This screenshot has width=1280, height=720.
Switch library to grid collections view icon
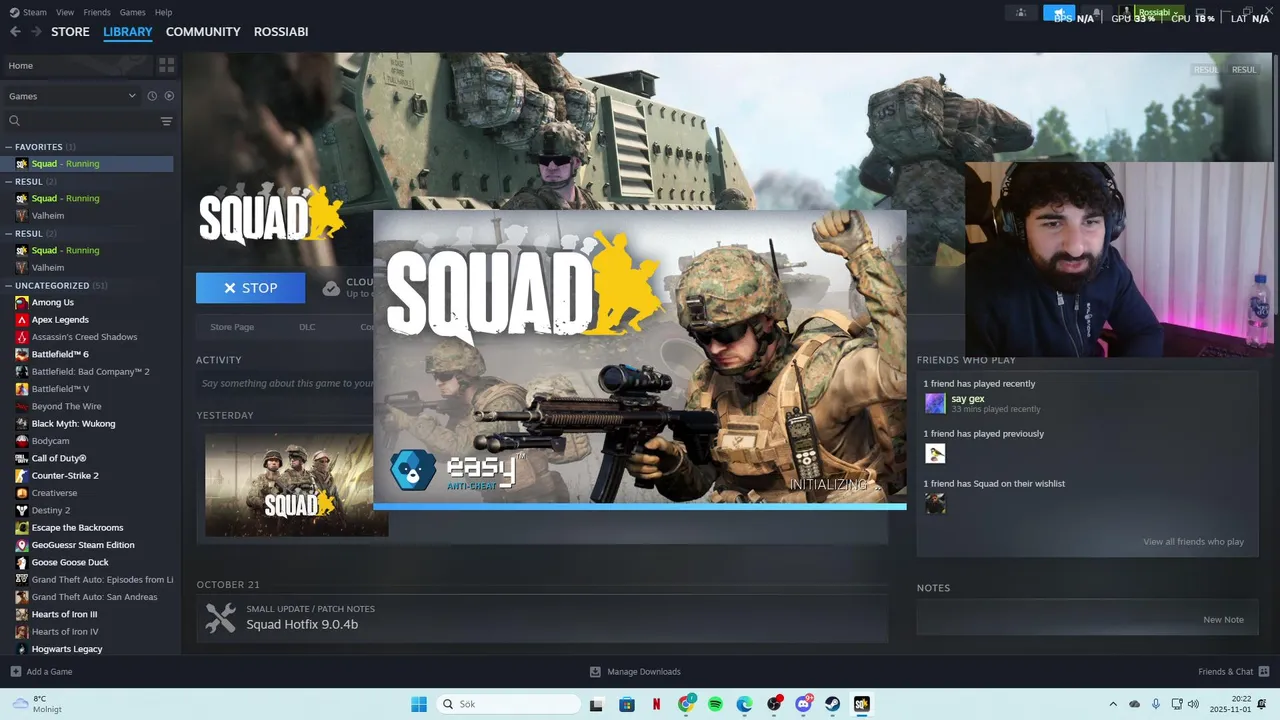click(x=166, y=65)
